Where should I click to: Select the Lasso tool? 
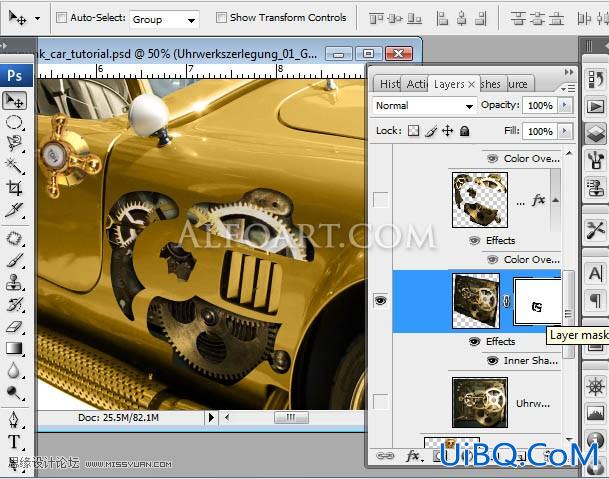click(x=14, y=143)
